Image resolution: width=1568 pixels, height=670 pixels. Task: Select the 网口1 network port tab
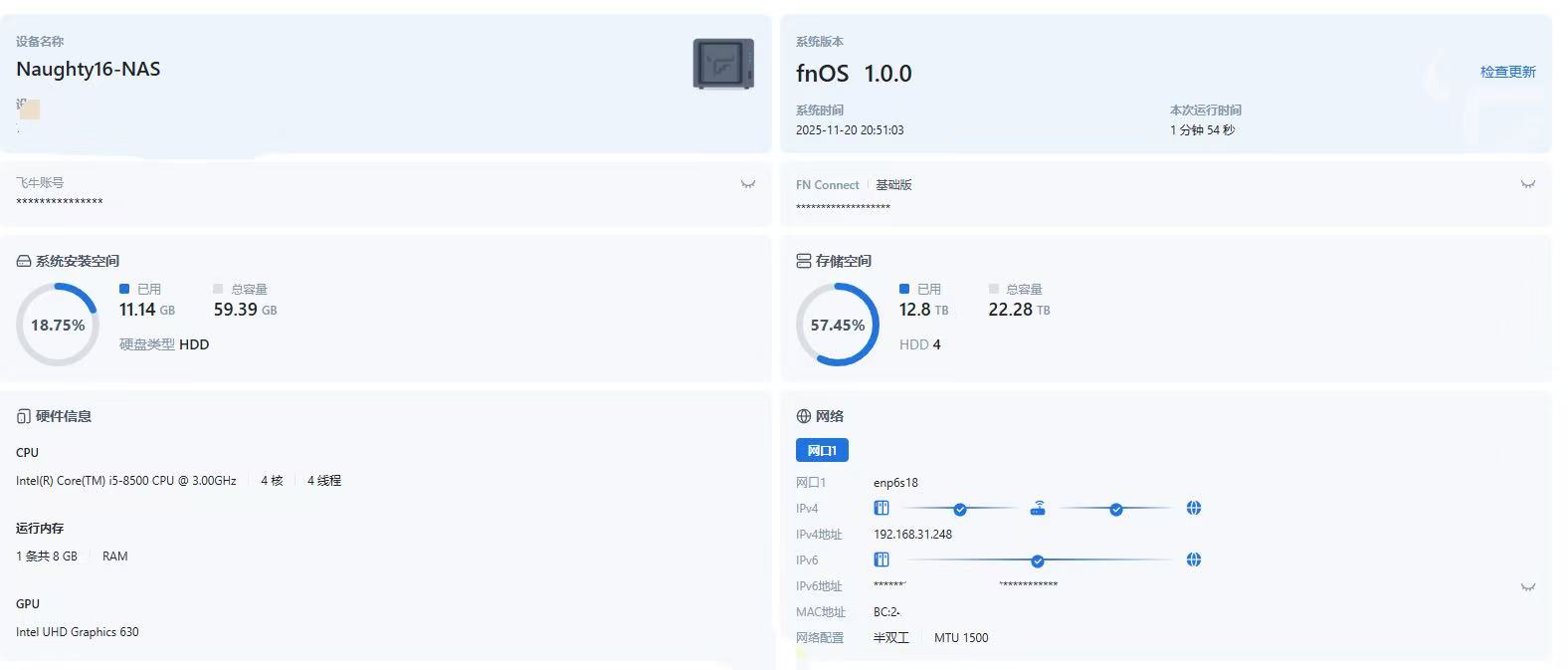tap(822, 450)
